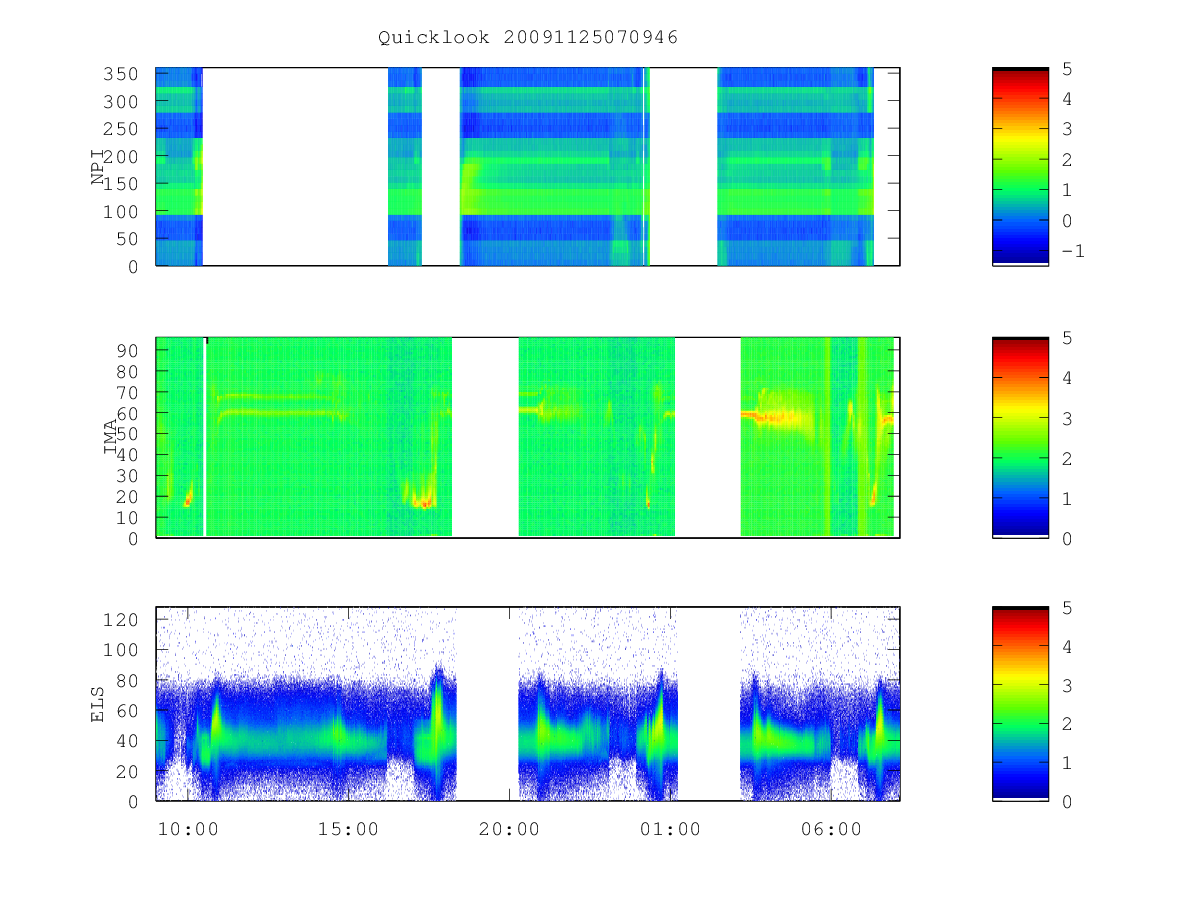This screenshot has height=900, width=1200.
Task: Click the ELS spectrogram panel
Action: click(x=528, y=704)
